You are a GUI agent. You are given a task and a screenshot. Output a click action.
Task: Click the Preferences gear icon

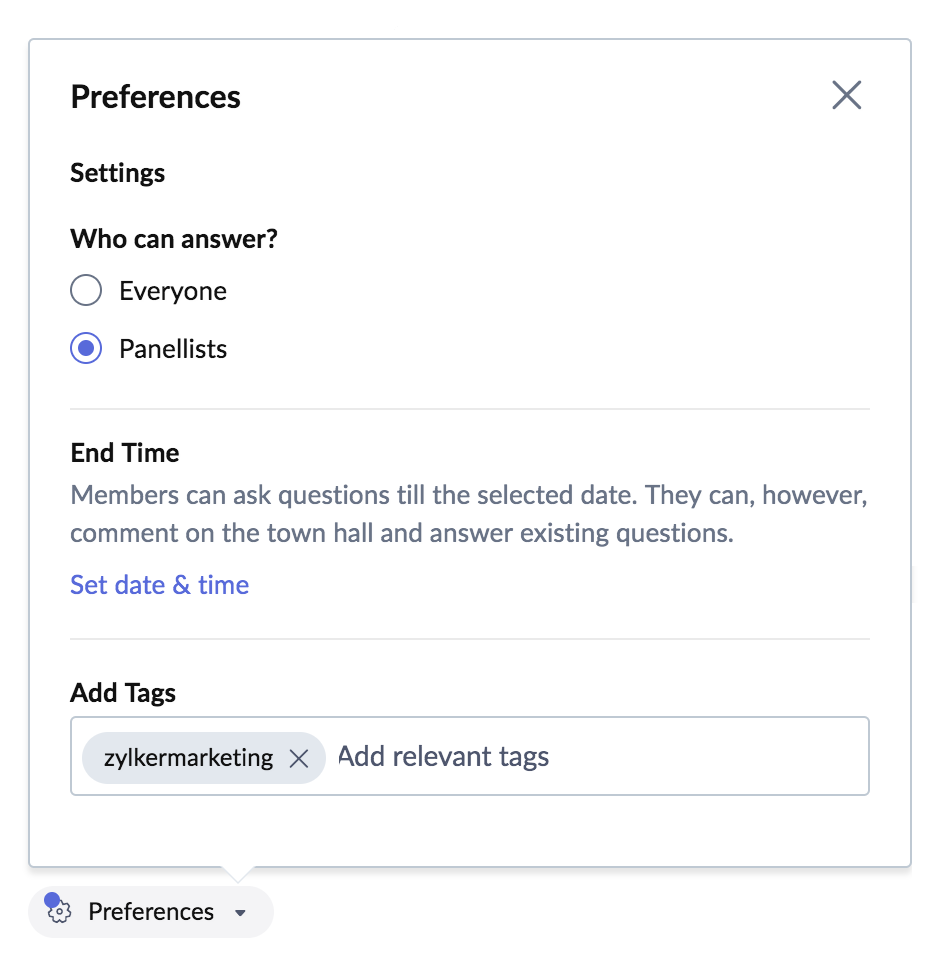coord(60,912)
